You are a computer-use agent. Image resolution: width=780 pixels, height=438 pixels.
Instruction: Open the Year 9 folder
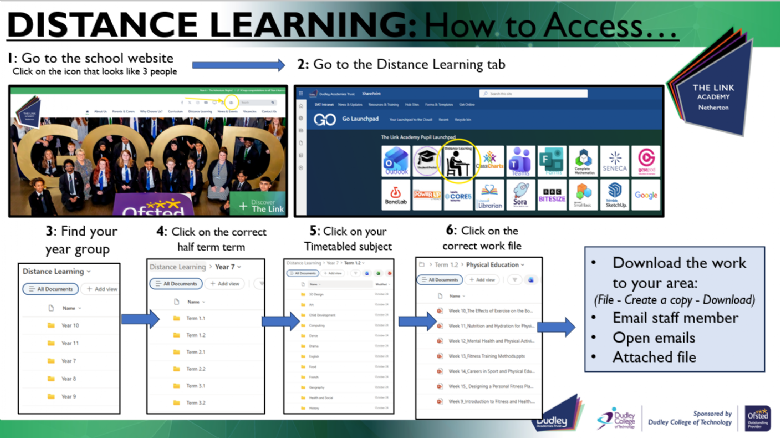69,397
